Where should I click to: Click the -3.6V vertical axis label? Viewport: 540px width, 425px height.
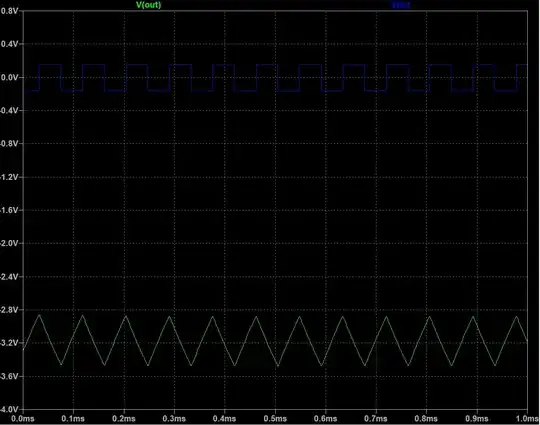(x=9, y=376)
